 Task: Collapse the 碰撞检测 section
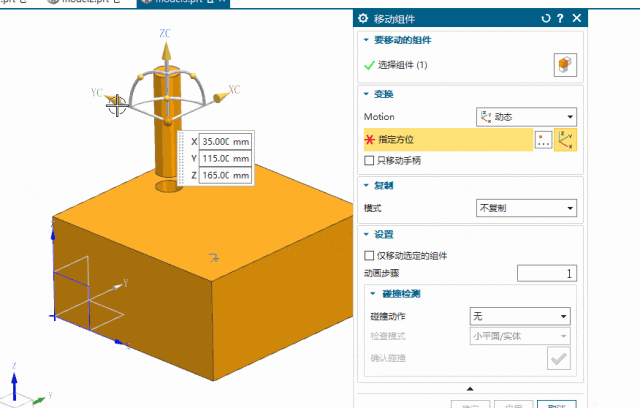point(373,294)
